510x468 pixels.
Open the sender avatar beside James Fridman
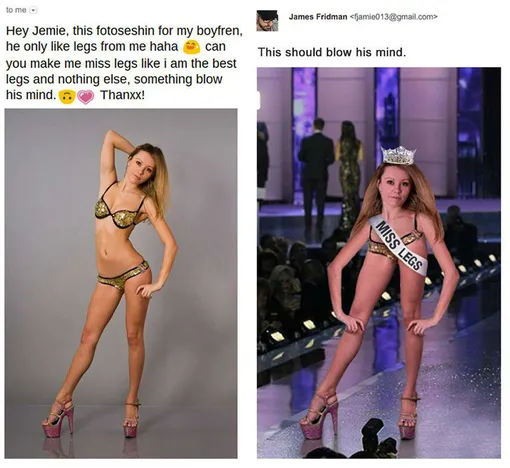[x=267, y=21]
